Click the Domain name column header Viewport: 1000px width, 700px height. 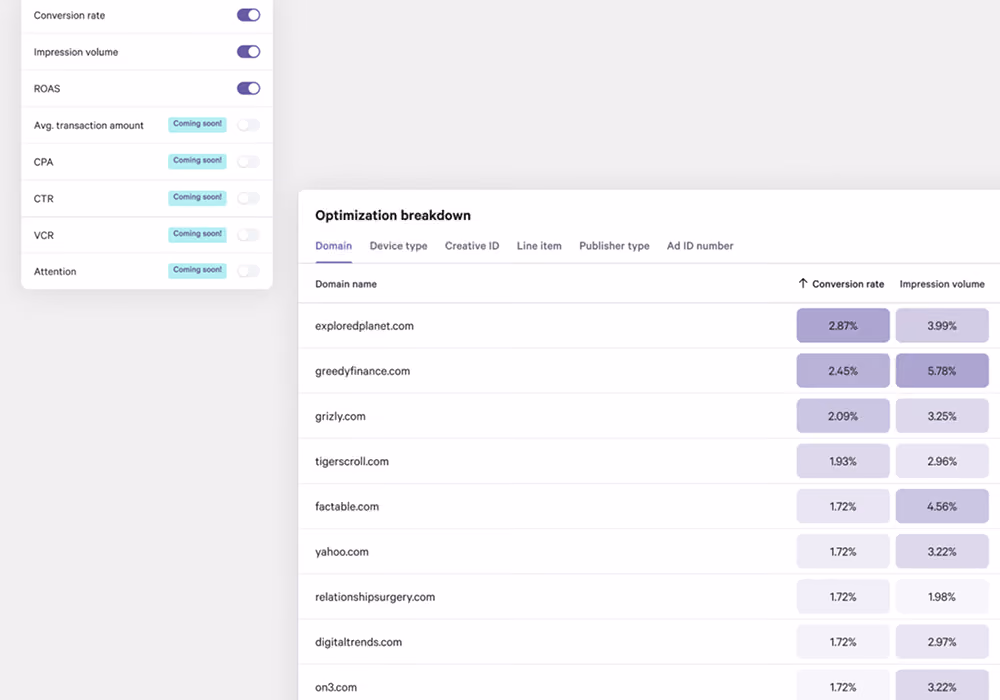pyautogui.click(x=346, y=284)
